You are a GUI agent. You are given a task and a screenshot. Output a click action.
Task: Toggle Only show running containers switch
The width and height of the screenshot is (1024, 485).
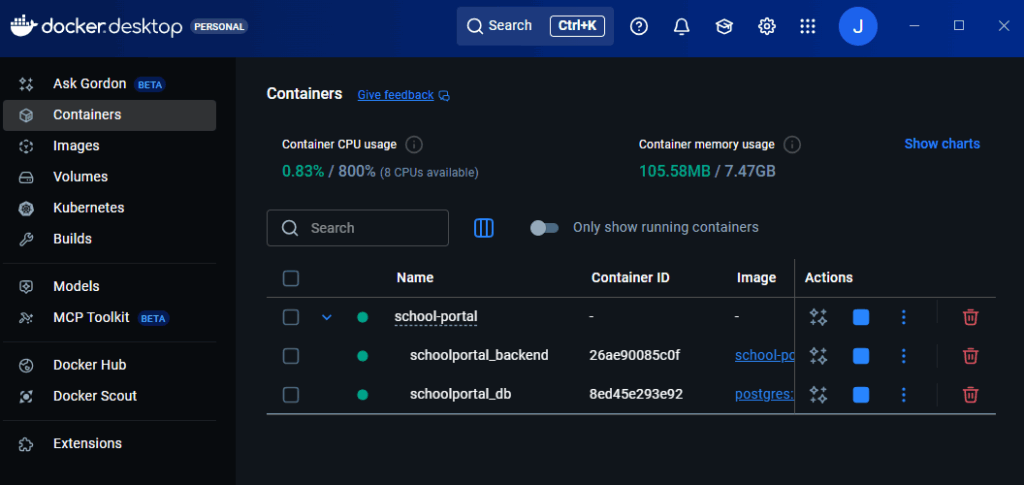pyautogui.click(x=544, y=228)
